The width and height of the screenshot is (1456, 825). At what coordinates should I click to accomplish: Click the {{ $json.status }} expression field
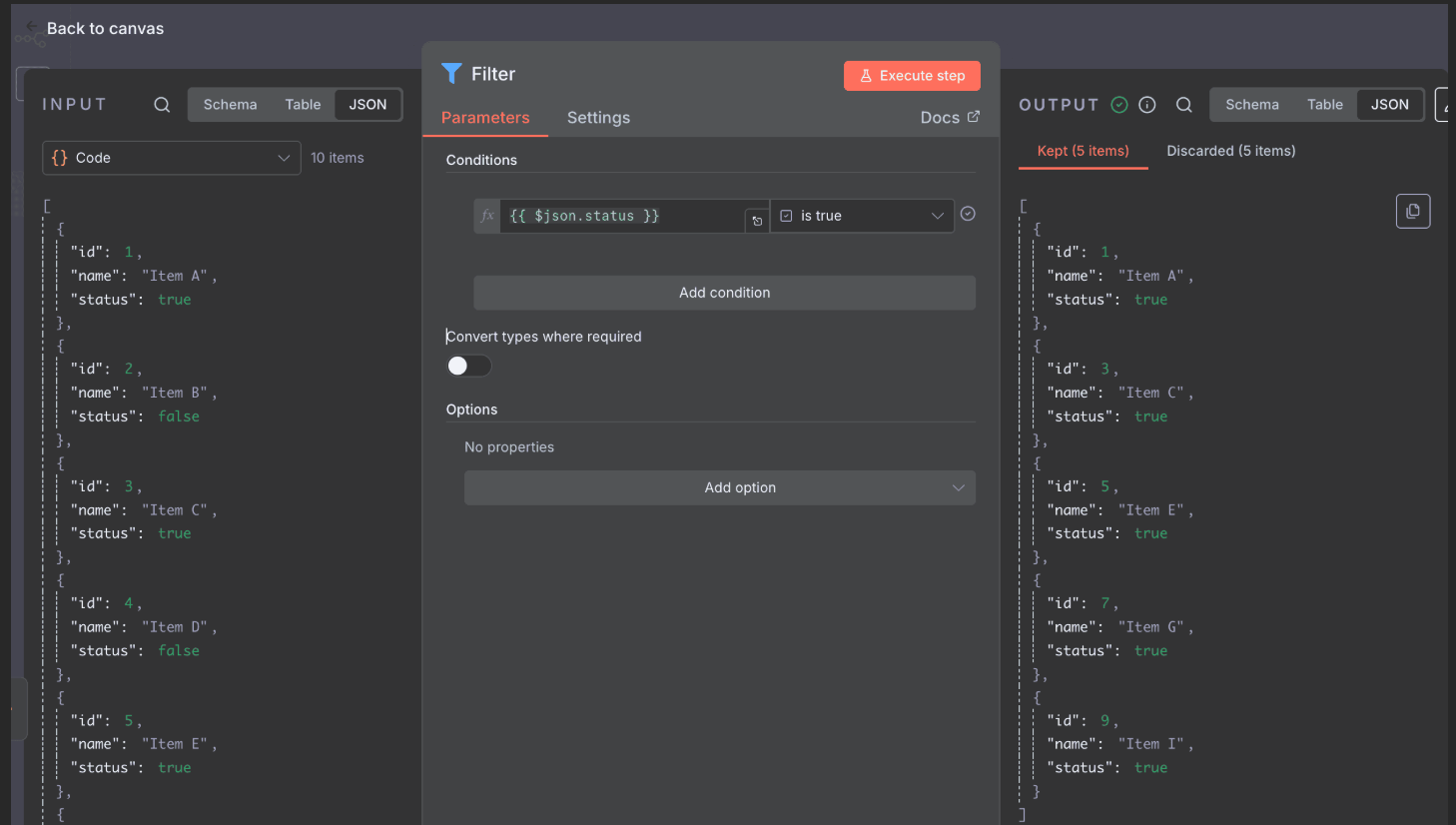[x=621, y=216]
